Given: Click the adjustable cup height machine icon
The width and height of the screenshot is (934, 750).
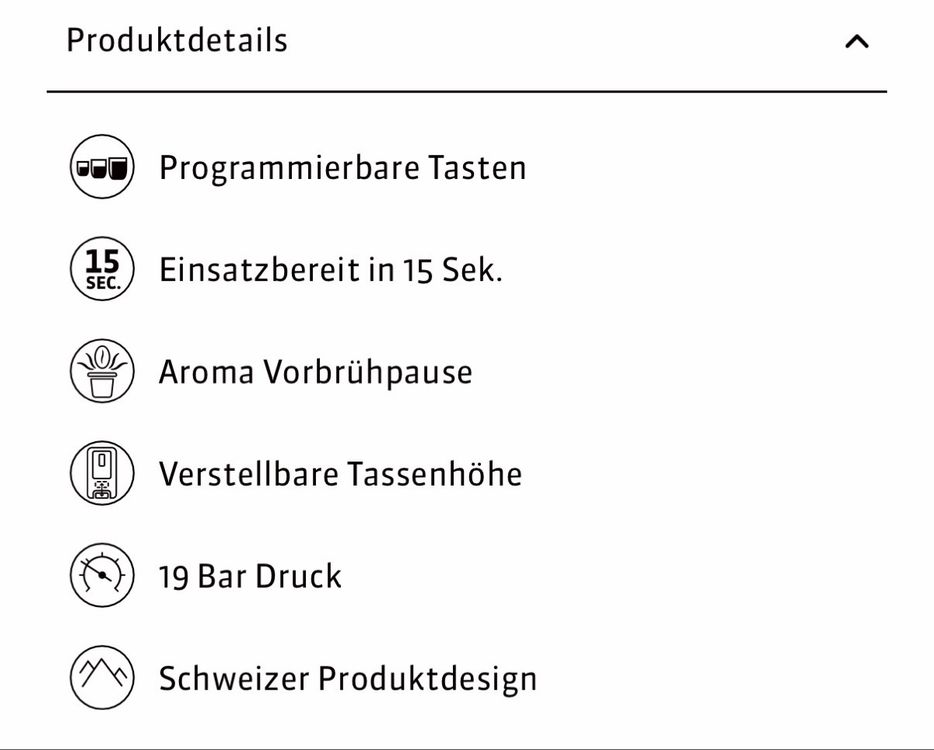Looking at the screenshot, I should pyautogui.click(x=102, y=474).
